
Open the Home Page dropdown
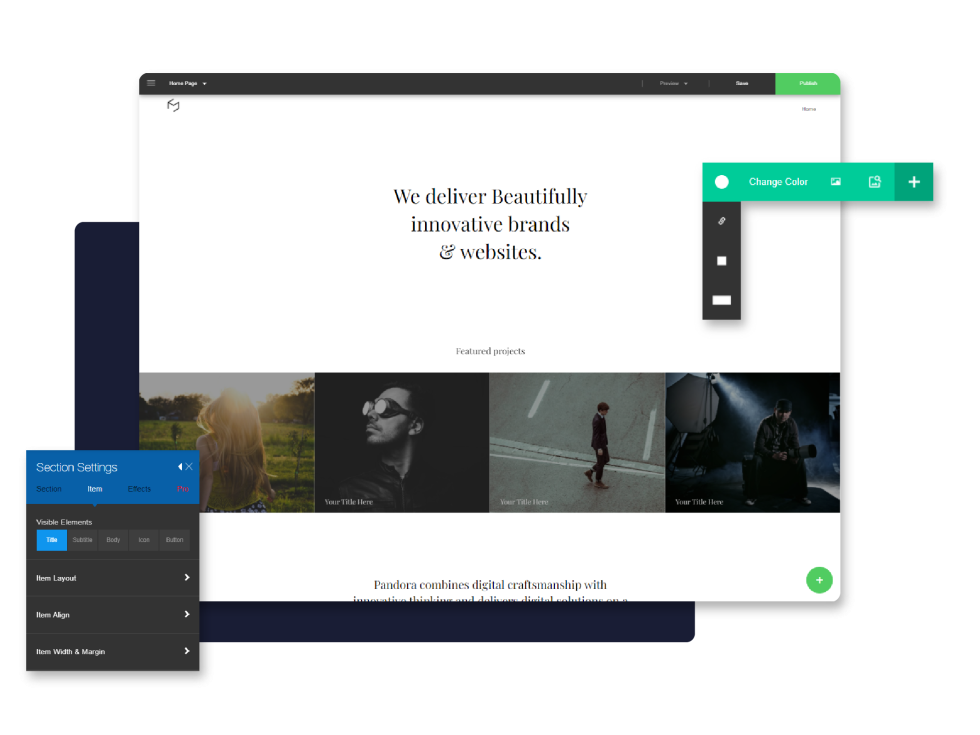188,83
